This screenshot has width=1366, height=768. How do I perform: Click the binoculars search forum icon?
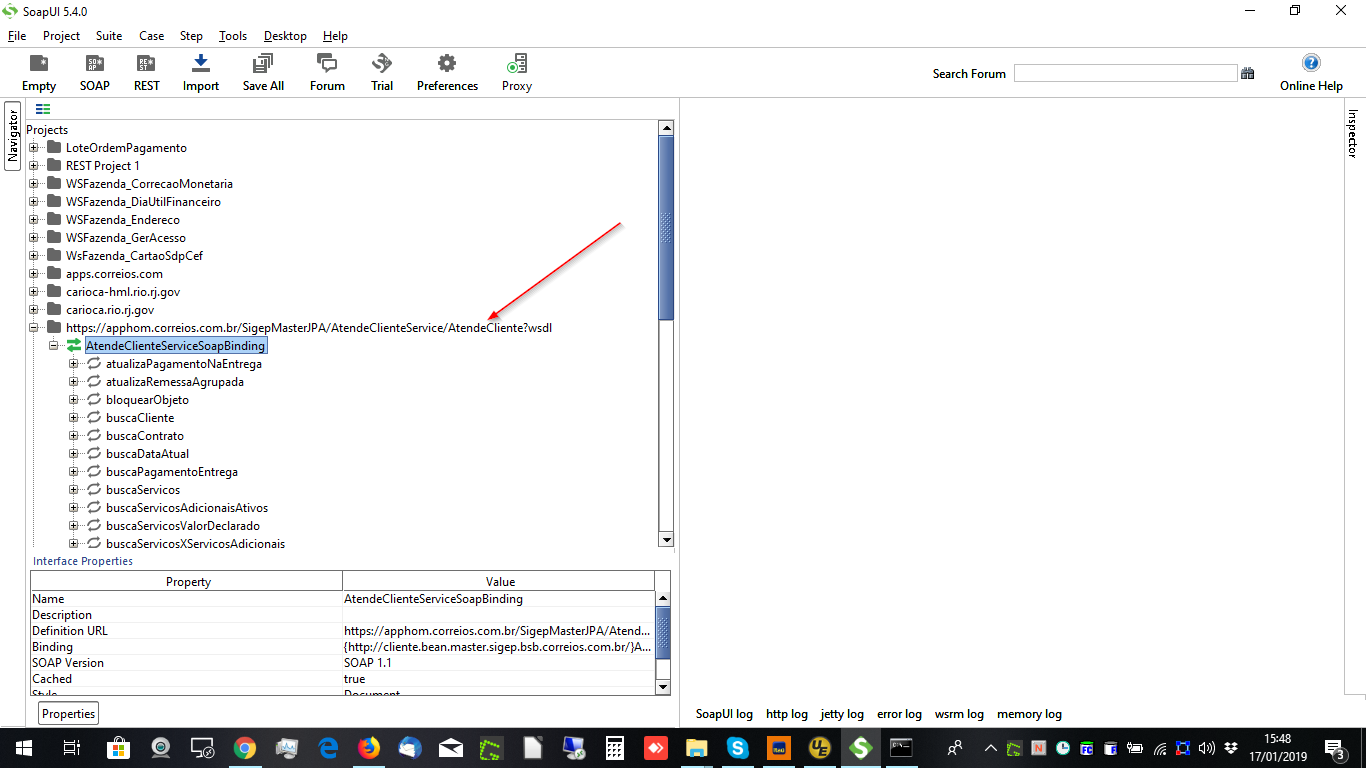pyautogui.click(x=1248, y=73)
